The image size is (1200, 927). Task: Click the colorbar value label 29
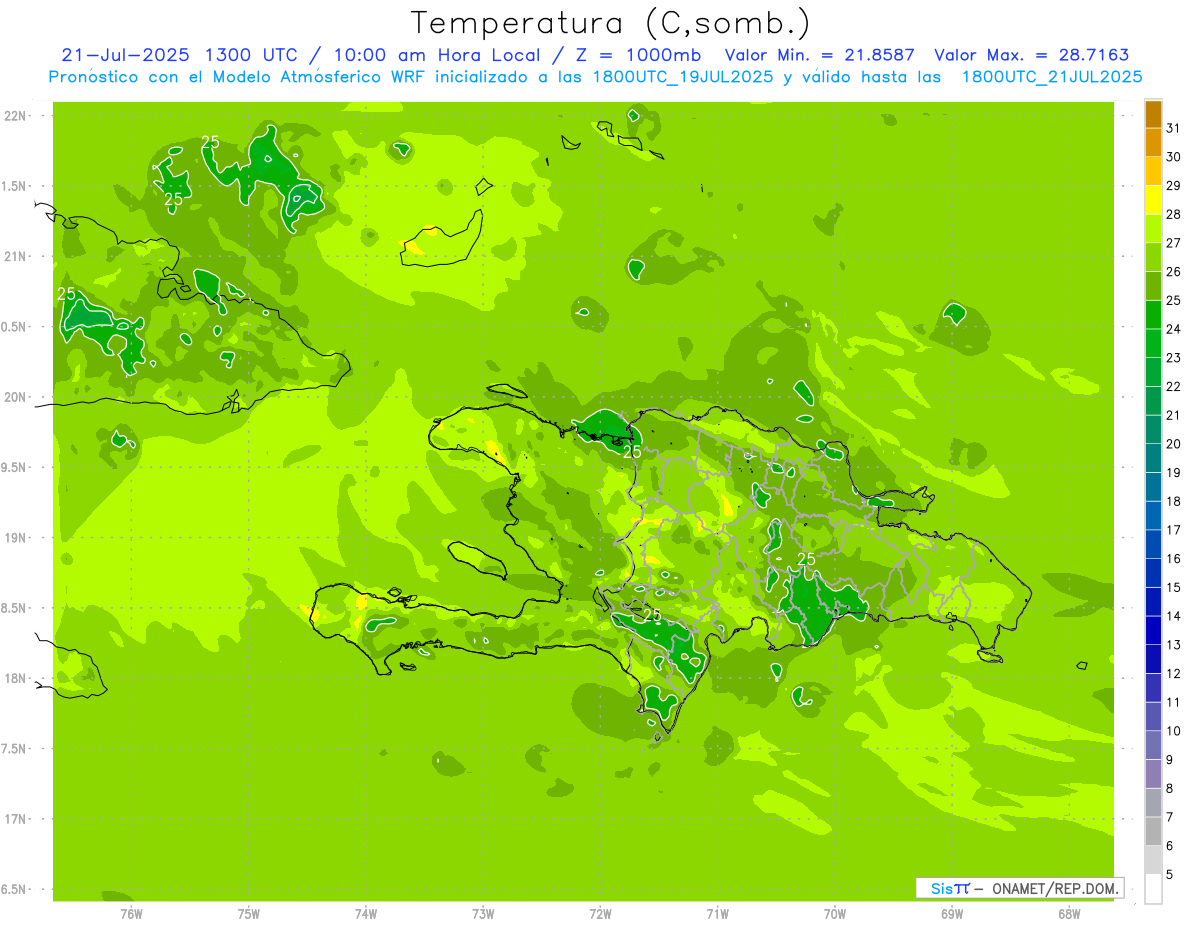(x=1174, y=185)
